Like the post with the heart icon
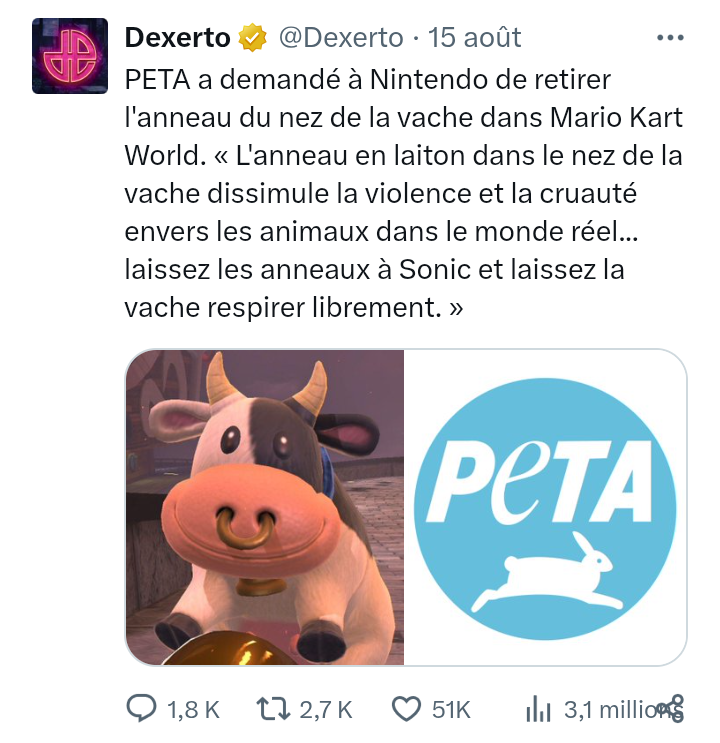 [x=406, y=709]
